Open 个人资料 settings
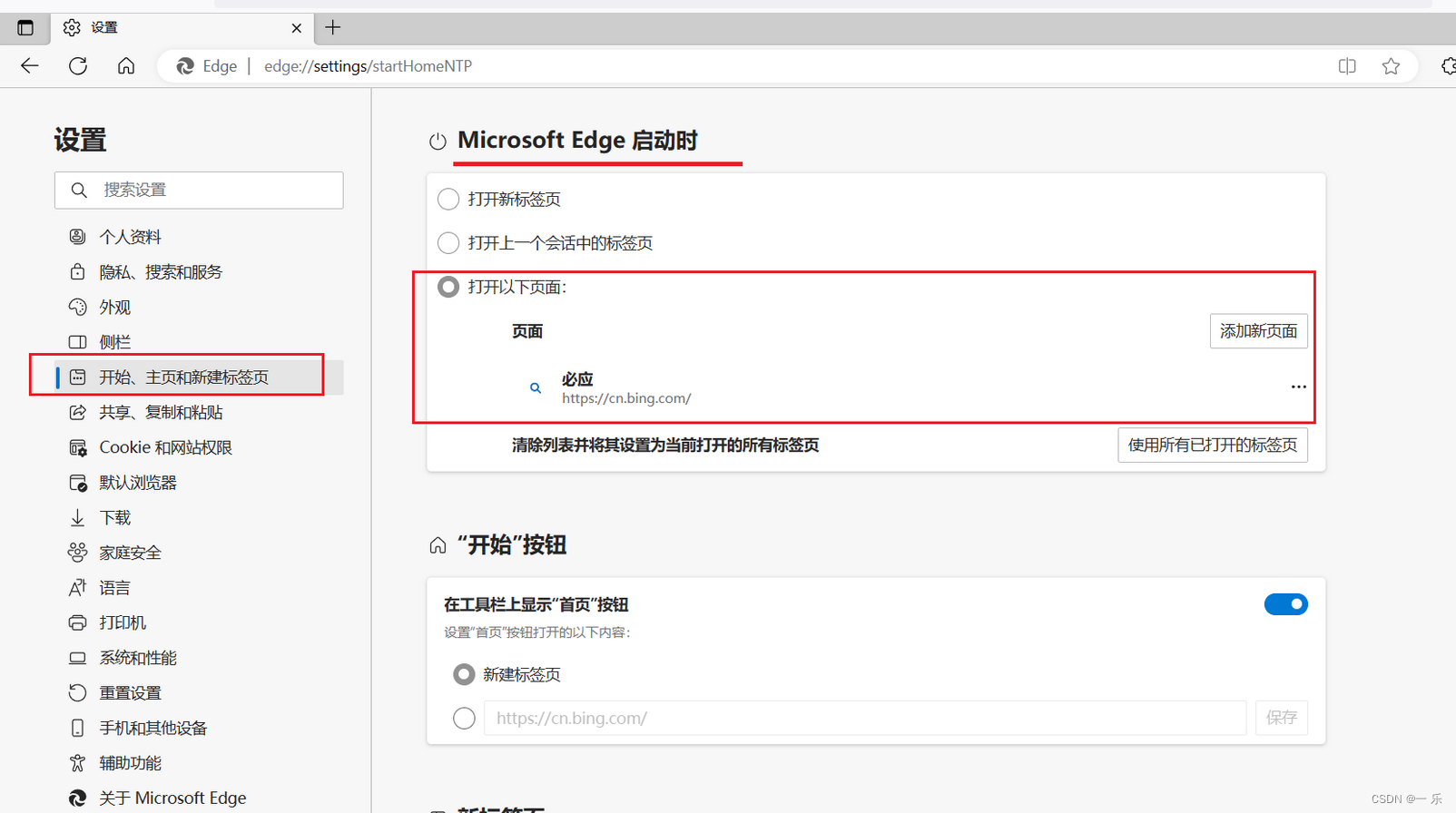 tap(130, 237)
